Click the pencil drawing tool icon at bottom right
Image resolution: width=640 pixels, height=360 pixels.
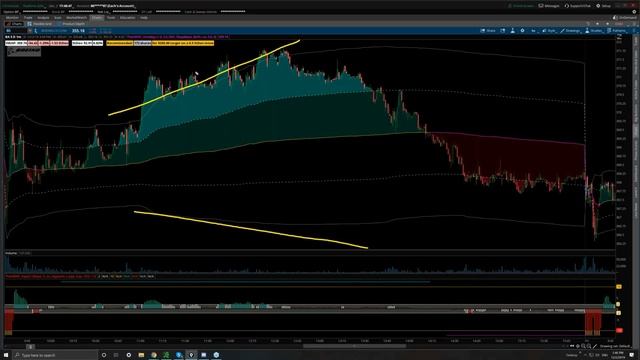(x=595, y=346)
